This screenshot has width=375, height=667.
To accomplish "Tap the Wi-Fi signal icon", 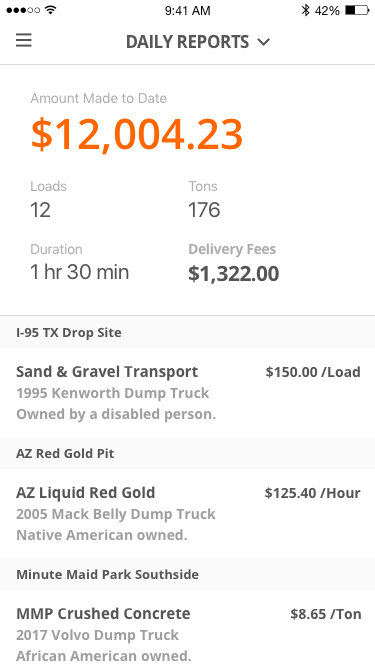I will 51,10.
